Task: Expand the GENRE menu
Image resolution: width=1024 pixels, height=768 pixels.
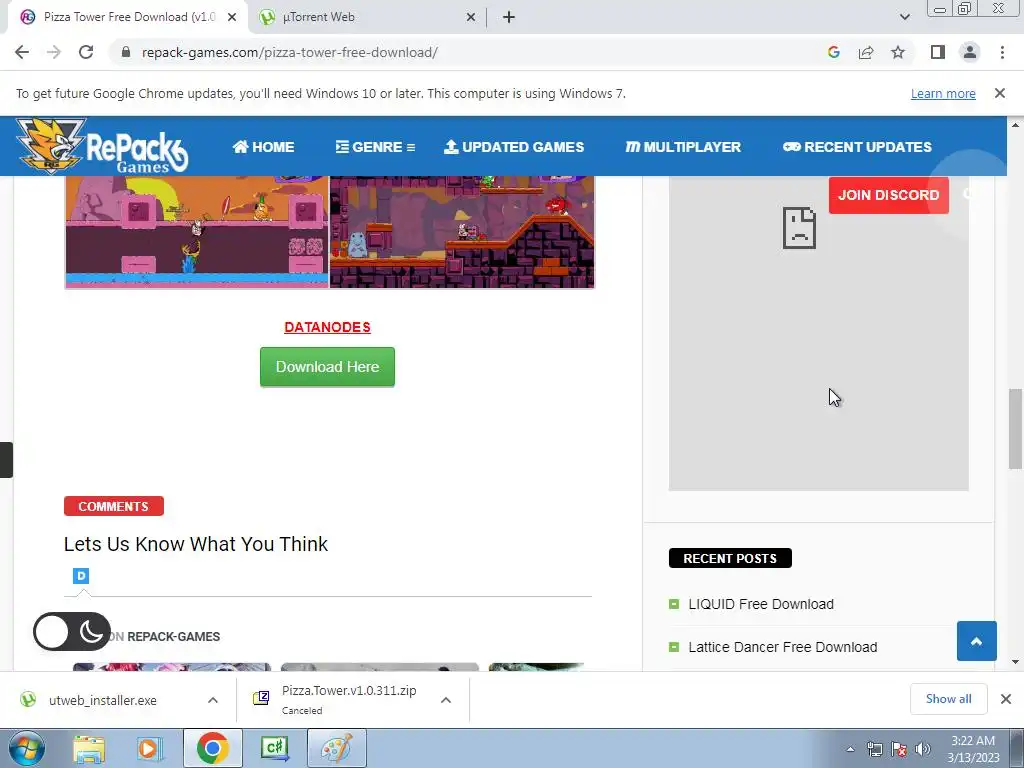Action: 375,147
